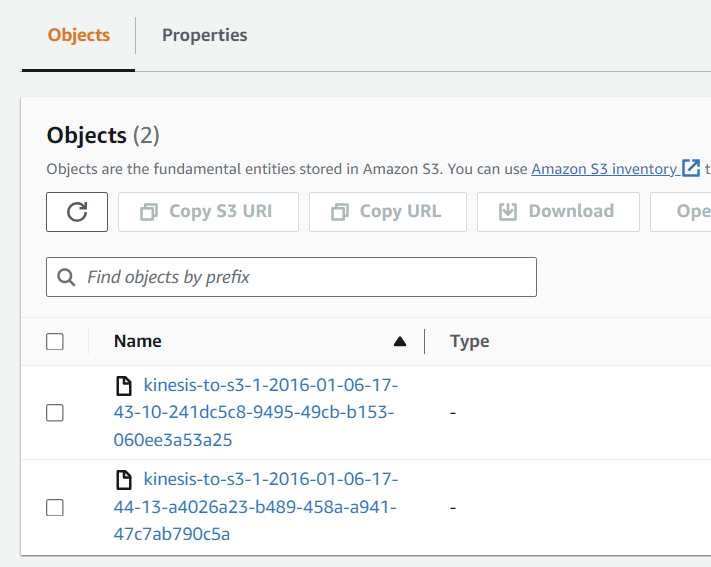The height and width of the screenshot is (567, 711).
Task: Check the box for object ending 47c7ab790c5a
Action: 55,508
